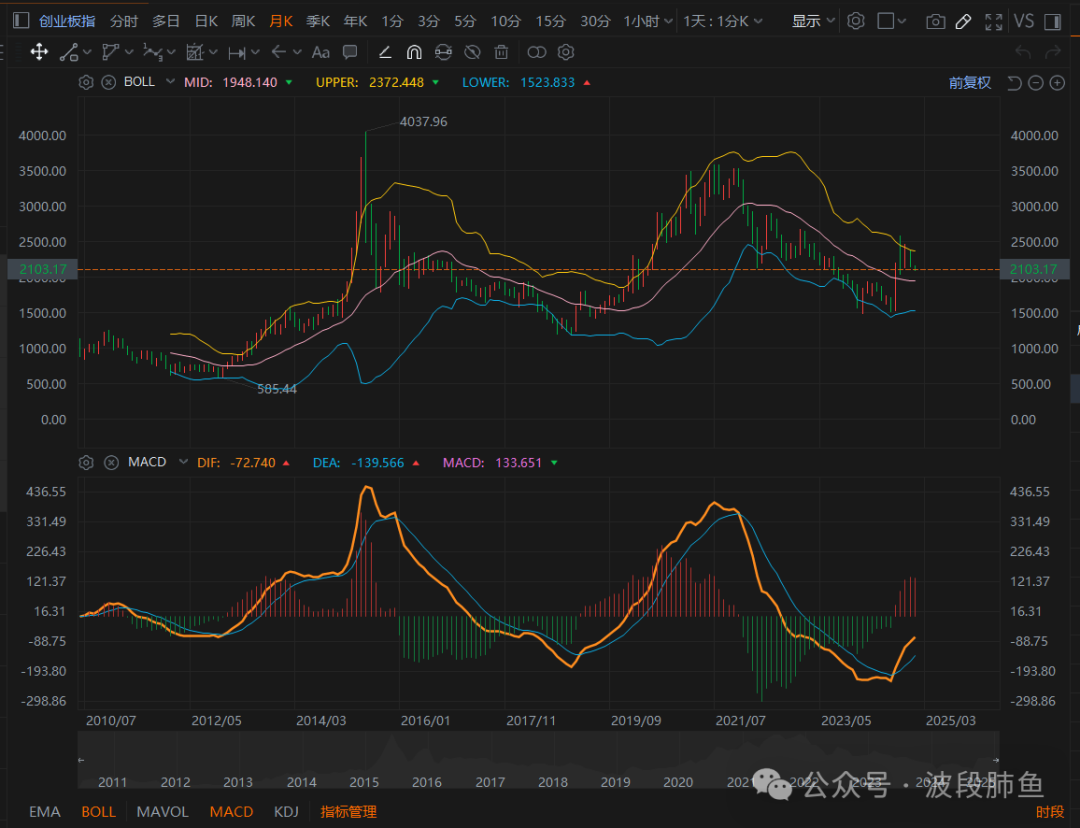Click the trash icon to delete drawings

coord(501,52)
